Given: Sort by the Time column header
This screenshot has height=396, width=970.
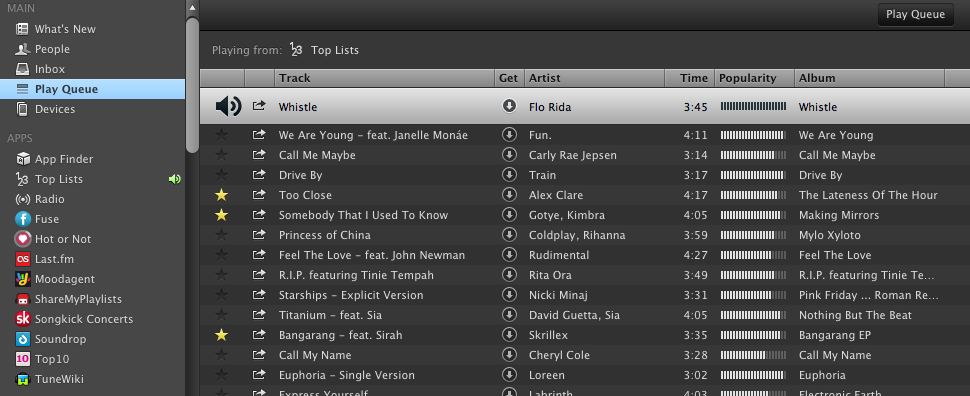Looking at the screenshot, I should [x=690, y=78].
